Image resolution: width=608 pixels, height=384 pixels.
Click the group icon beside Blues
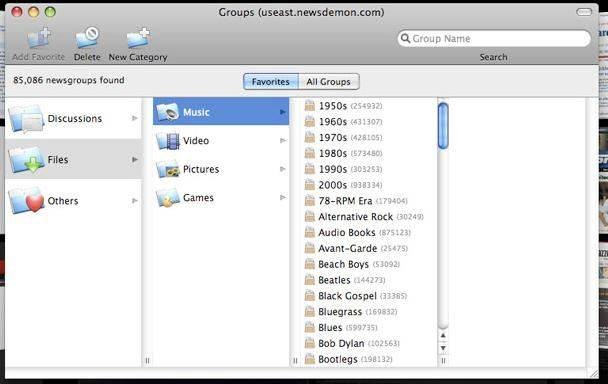point(309,327)
